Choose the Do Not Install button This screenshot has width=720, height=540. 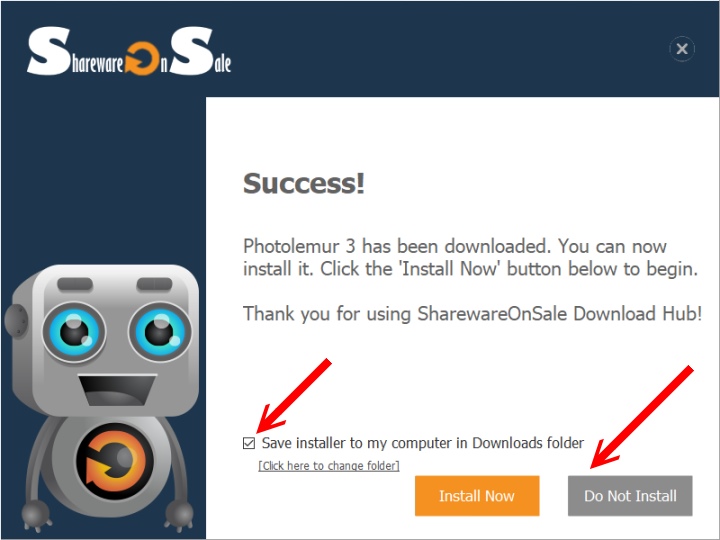click(x=630, y=496)
